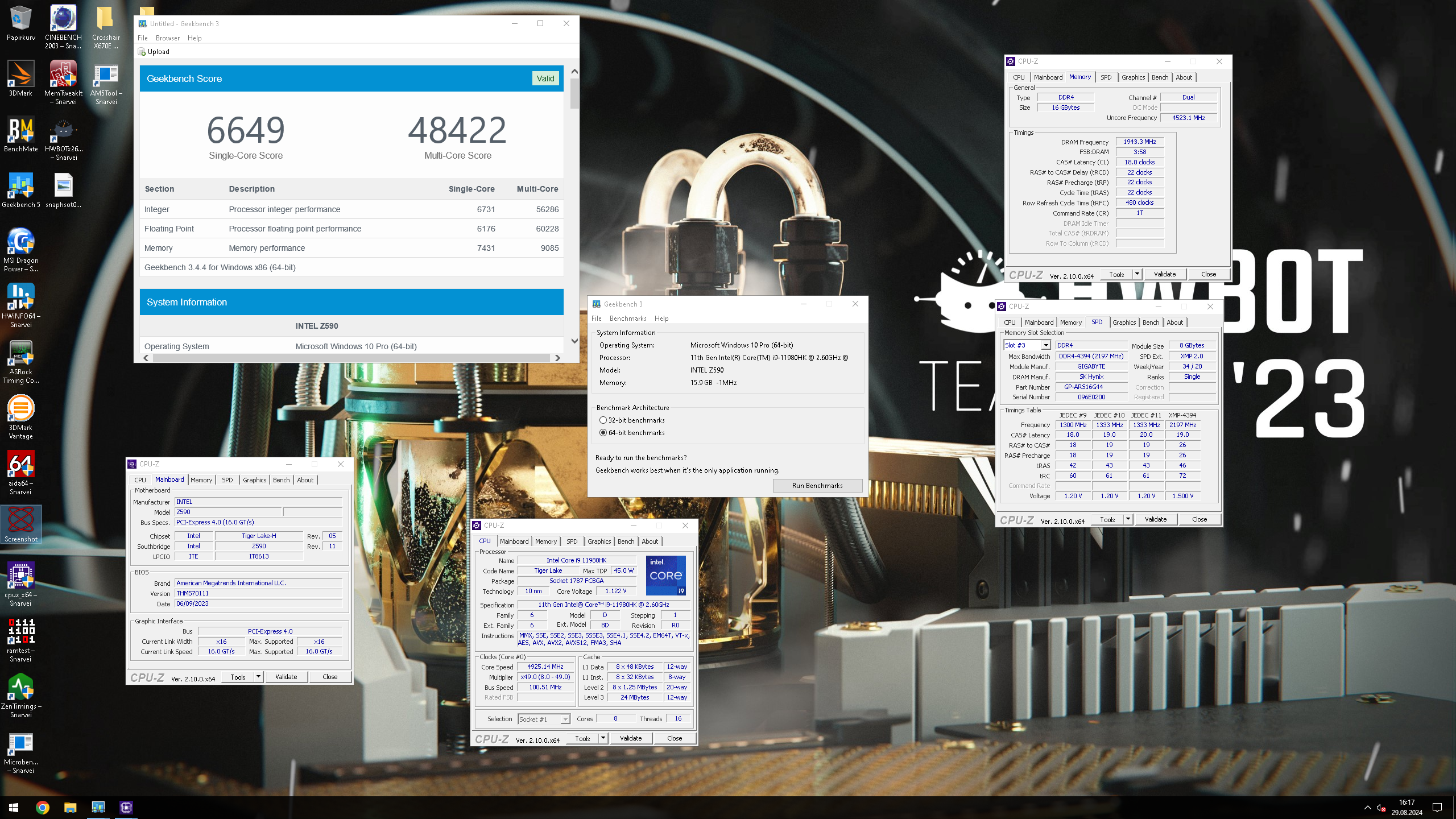This screenshot has width=1456, height=819.
Task: Launch ramtest shortcut
Action: pyautogui.click(x=21, y=640)
